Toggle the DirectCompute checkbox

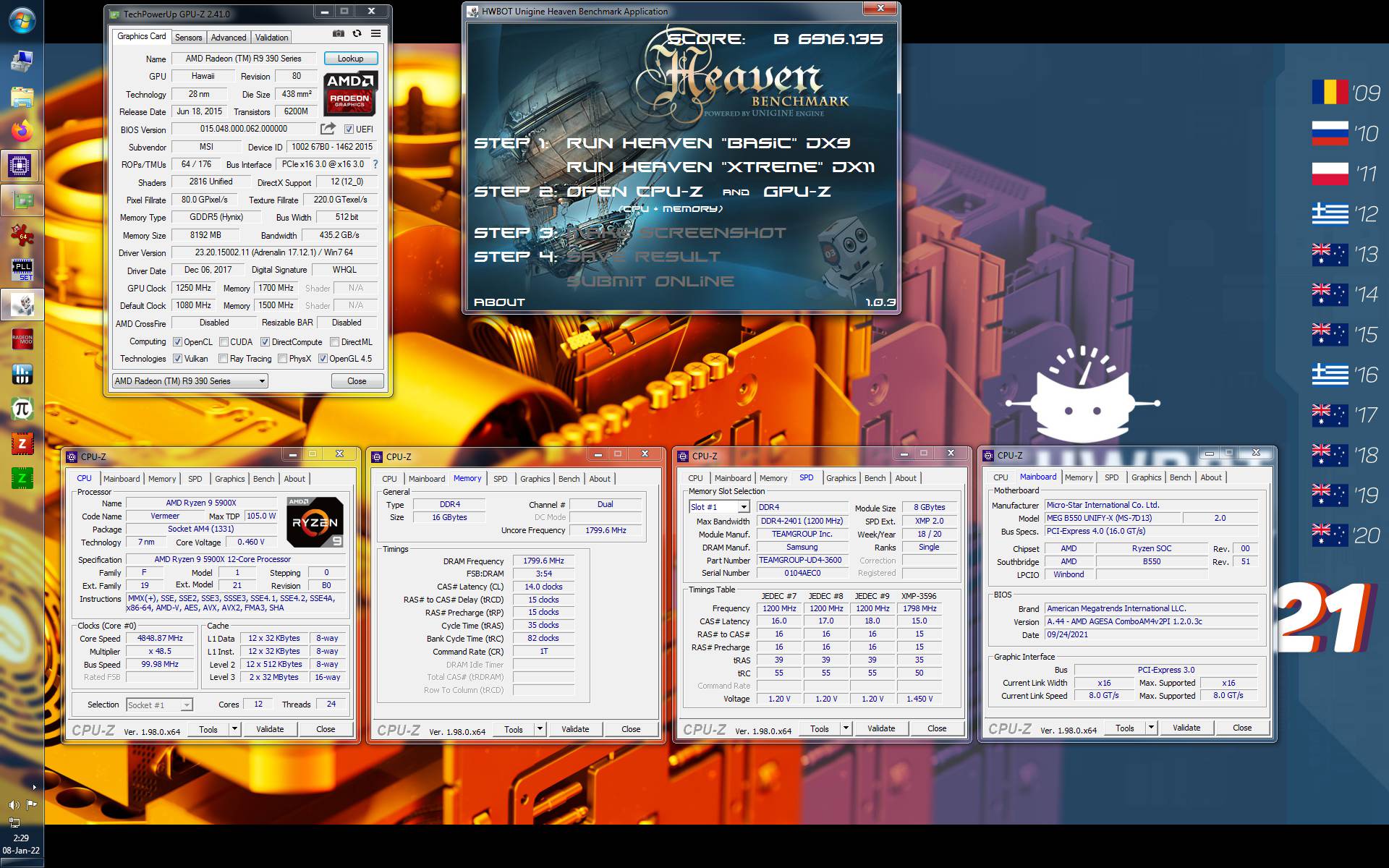[266, 342]
